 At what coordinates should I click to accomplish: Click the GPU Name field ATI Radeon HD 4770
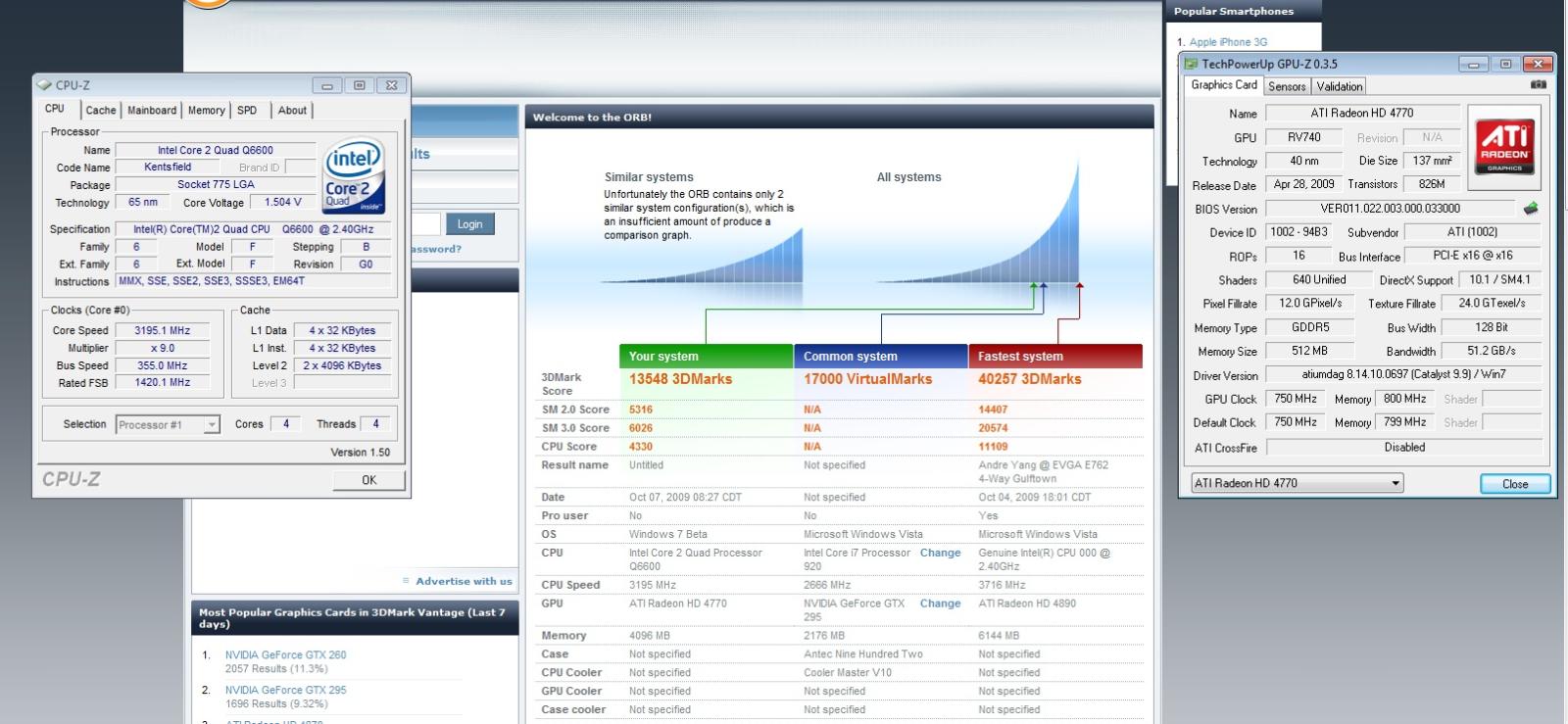[x=1362, y=113]
